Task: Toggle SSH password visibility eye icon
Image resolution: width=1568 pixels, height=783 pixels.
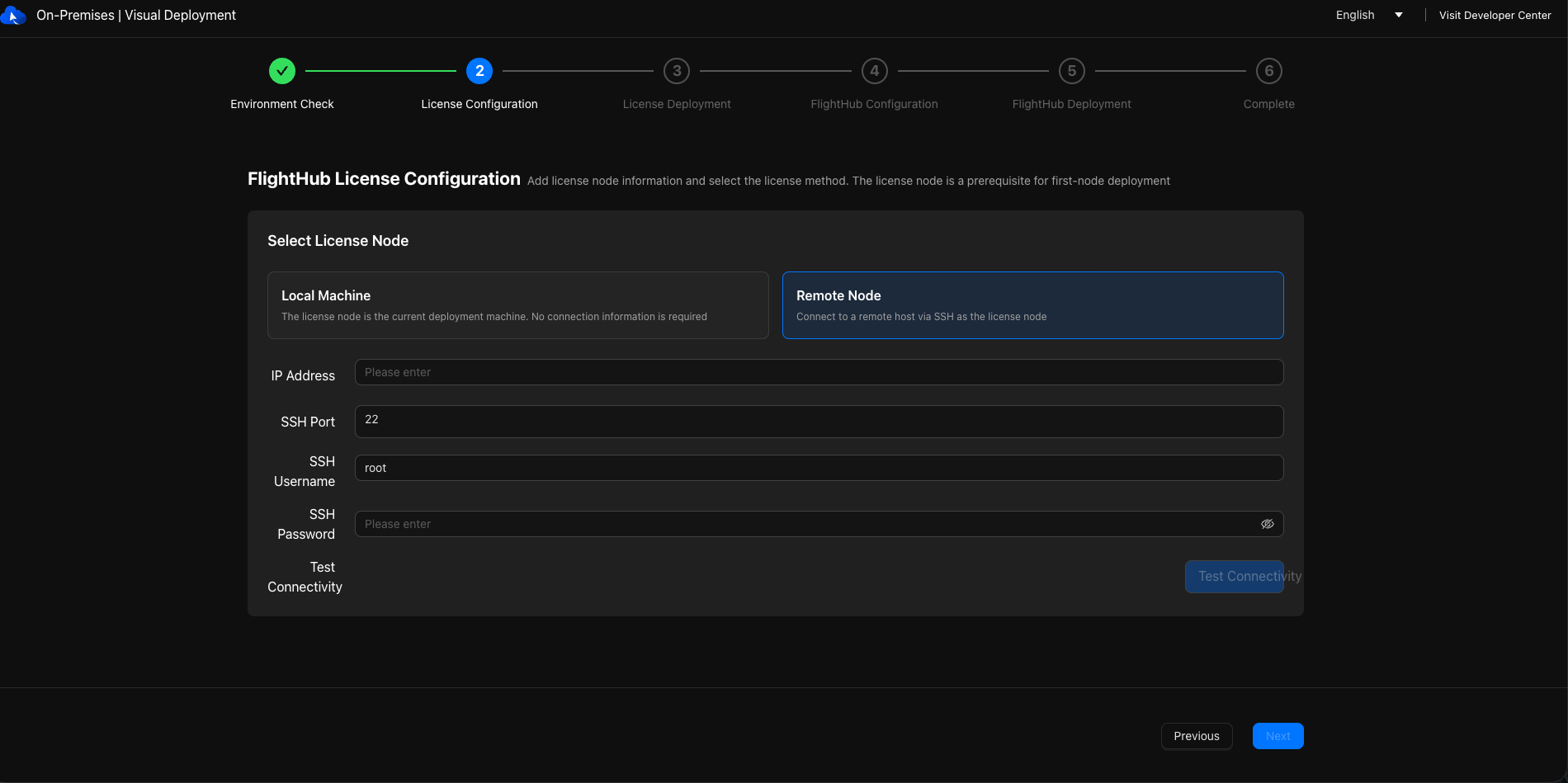Action: pos(1268,524)
